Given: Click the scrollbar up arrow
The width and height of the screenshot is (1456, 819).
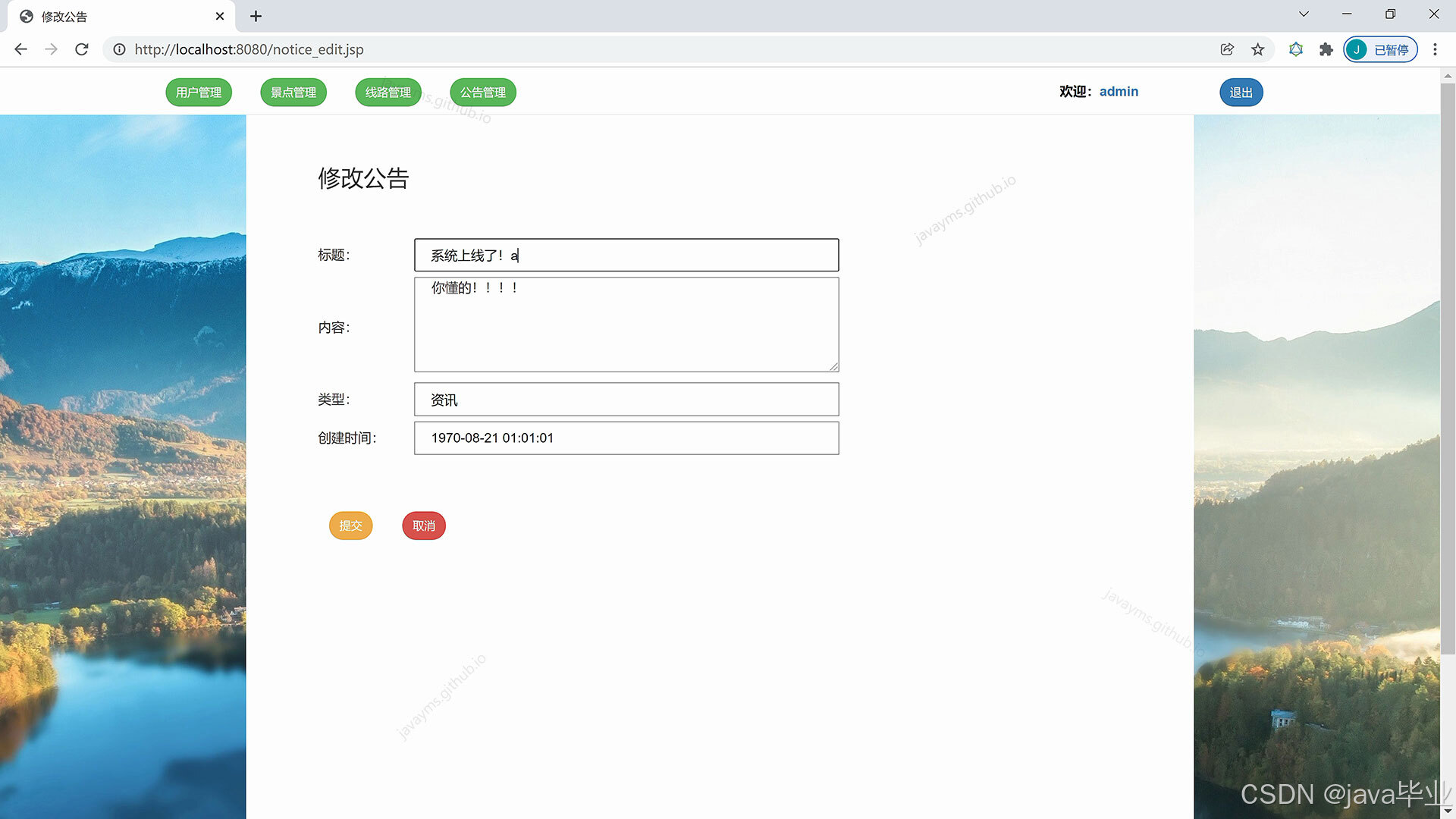Looking at the screenshot, I should click(x=1448, y=75).
